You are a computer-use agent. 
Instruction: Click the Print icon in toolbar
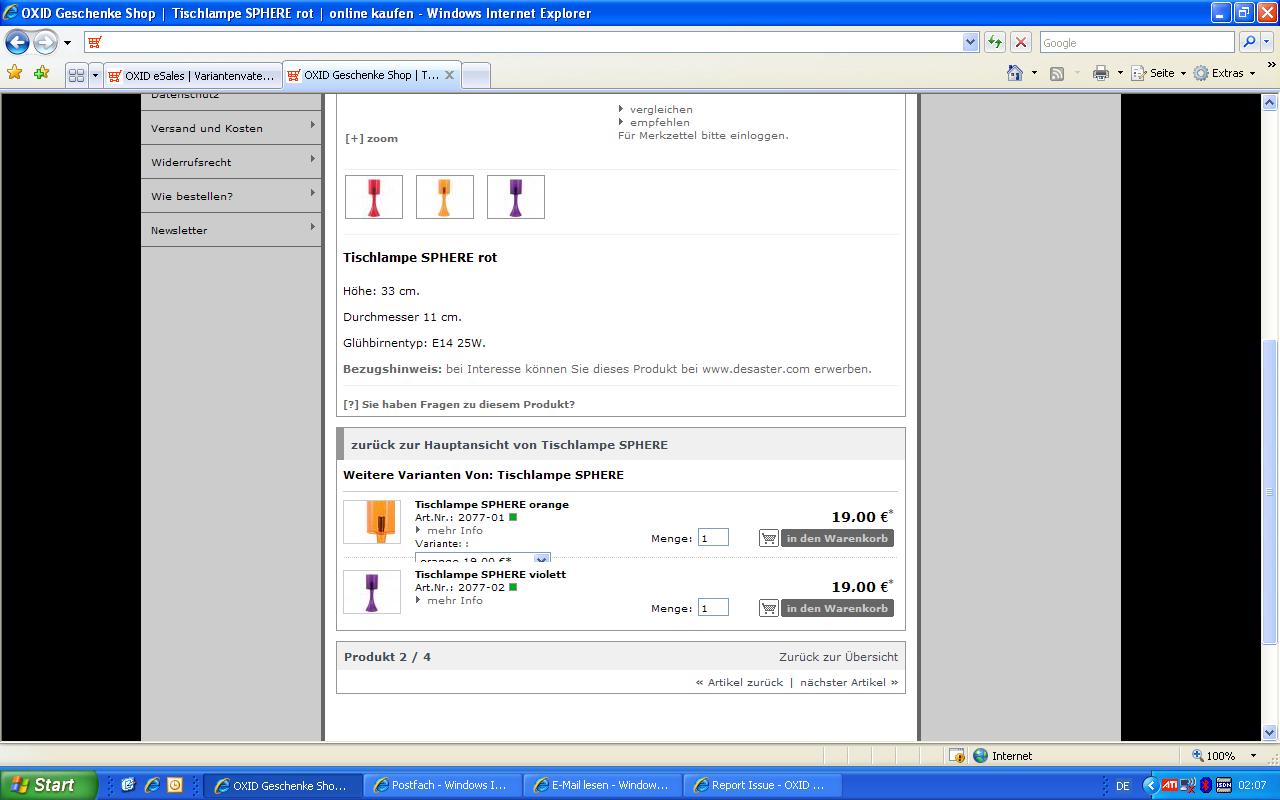pos(1101,73)
